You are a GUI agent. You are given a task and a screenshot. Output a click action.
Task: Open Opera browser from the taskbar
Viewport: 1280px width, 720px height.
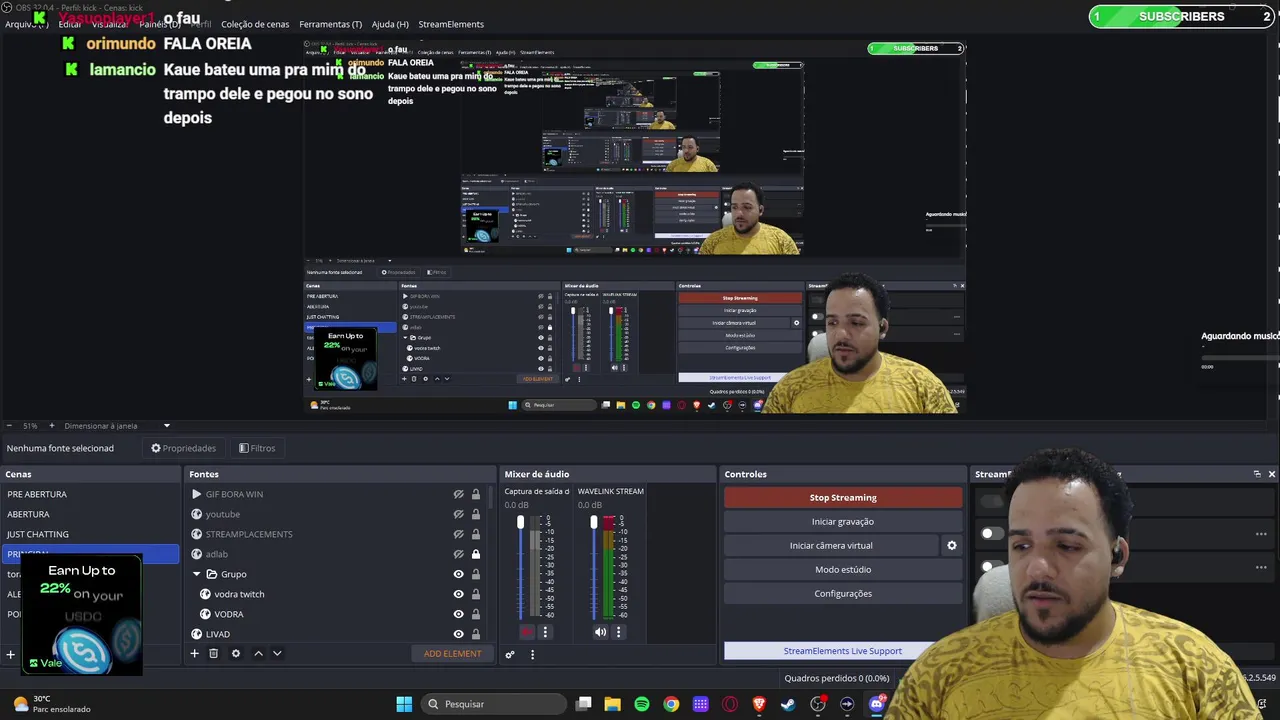730,704
